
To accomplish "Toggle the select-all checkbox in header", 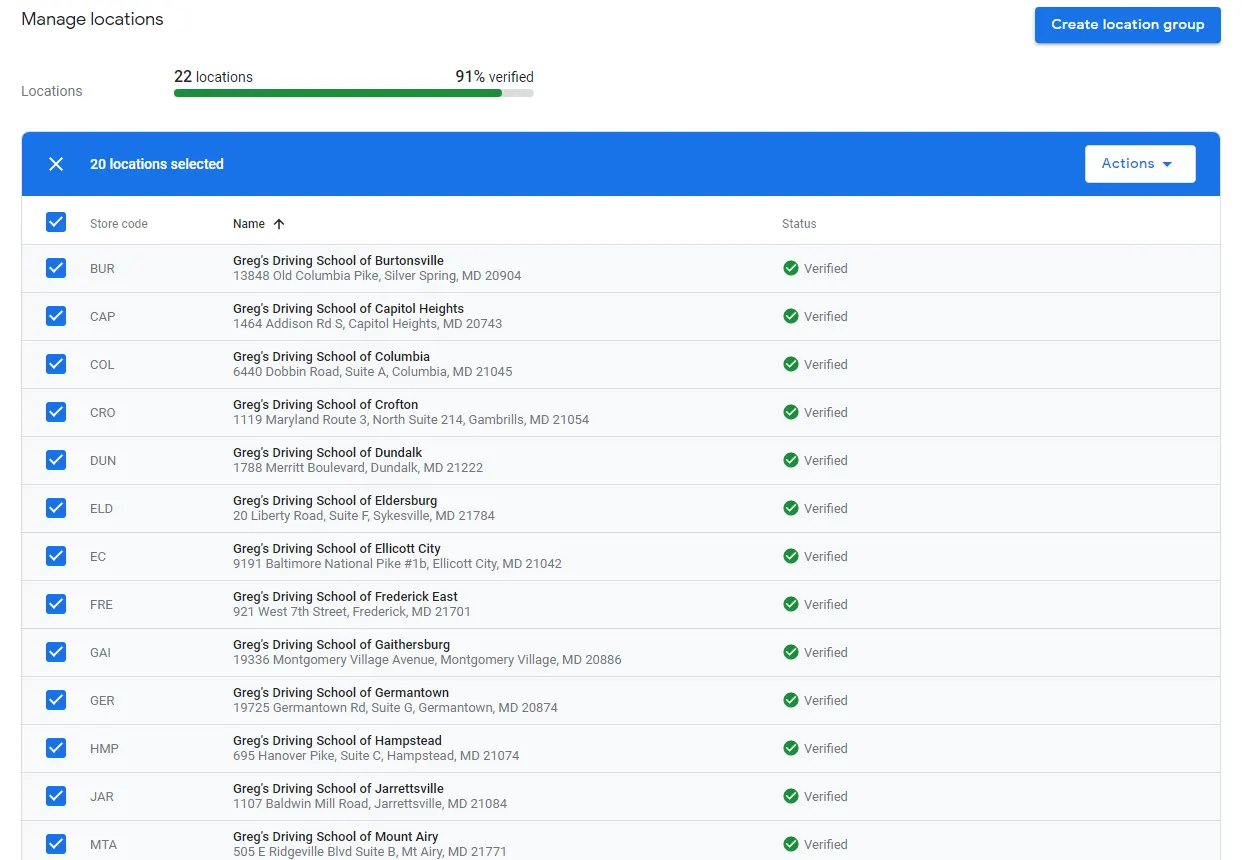I will 56,222.
